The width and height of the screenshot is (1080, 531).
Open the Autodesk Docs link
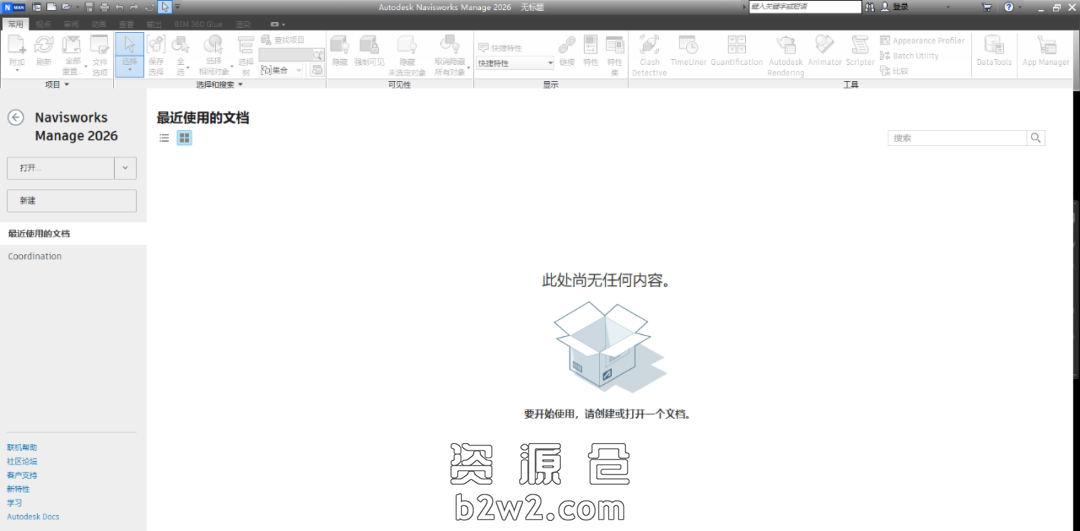33,517
